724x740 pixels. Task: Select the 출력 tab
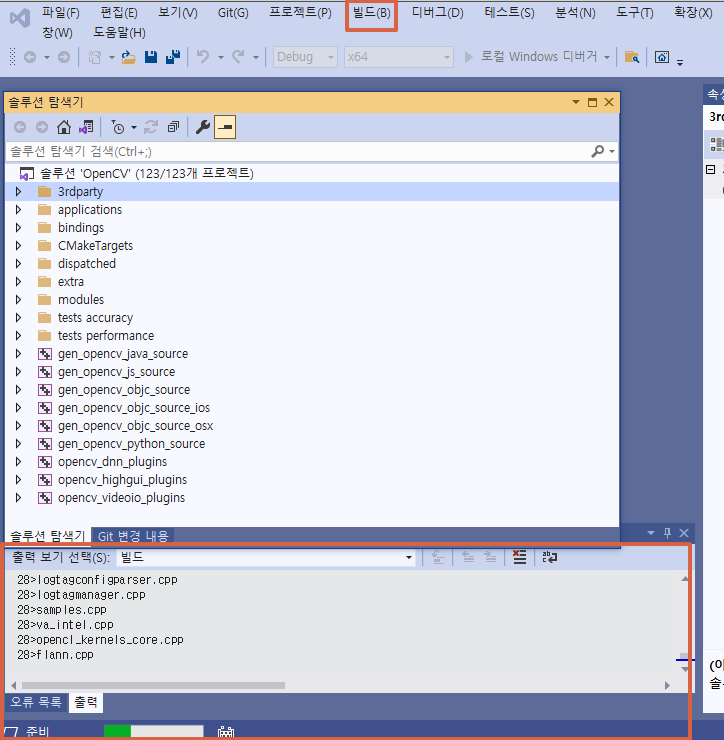pyautogui.click(x=85, y=702)
